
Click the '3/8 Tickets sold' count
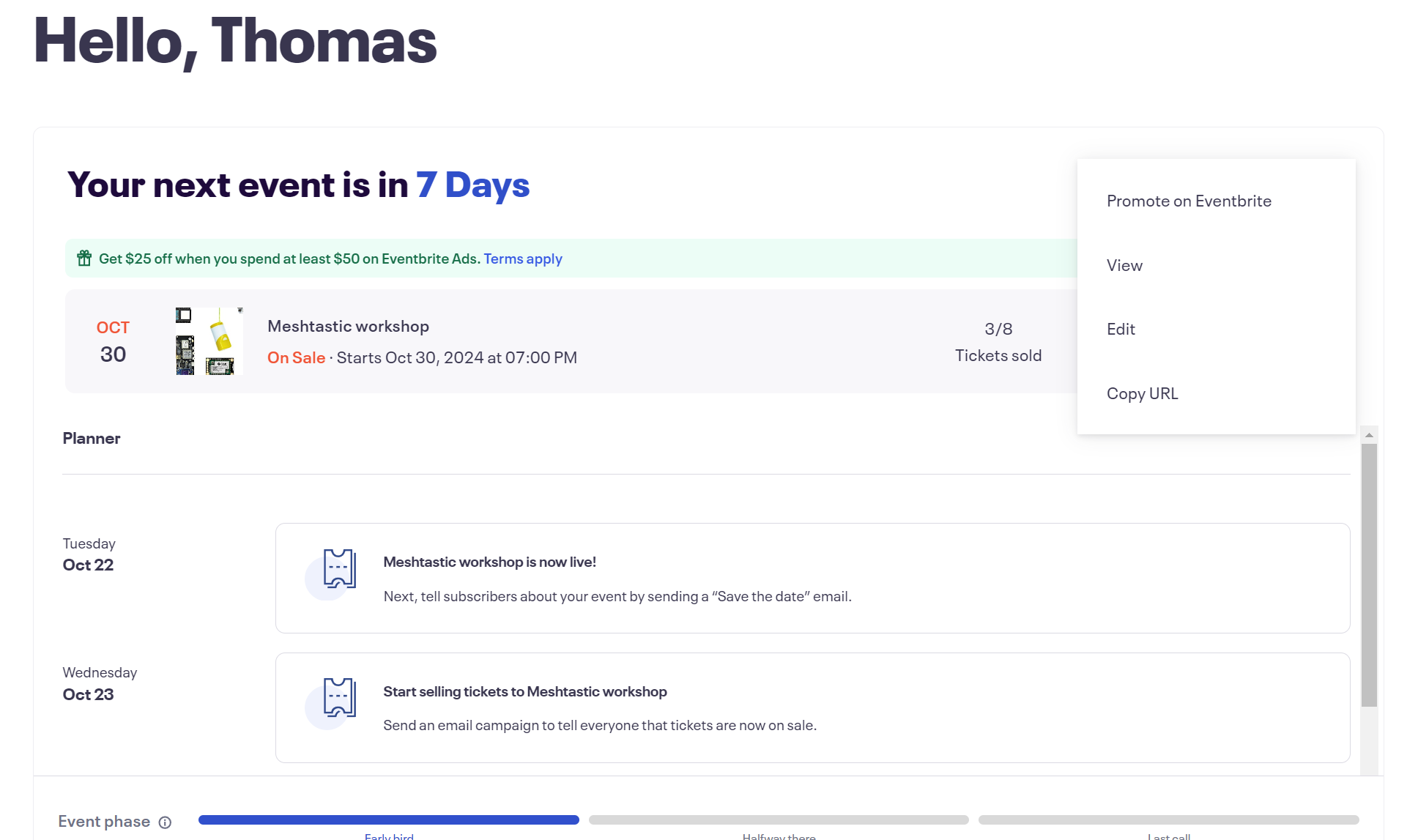(x=998, y=342)
